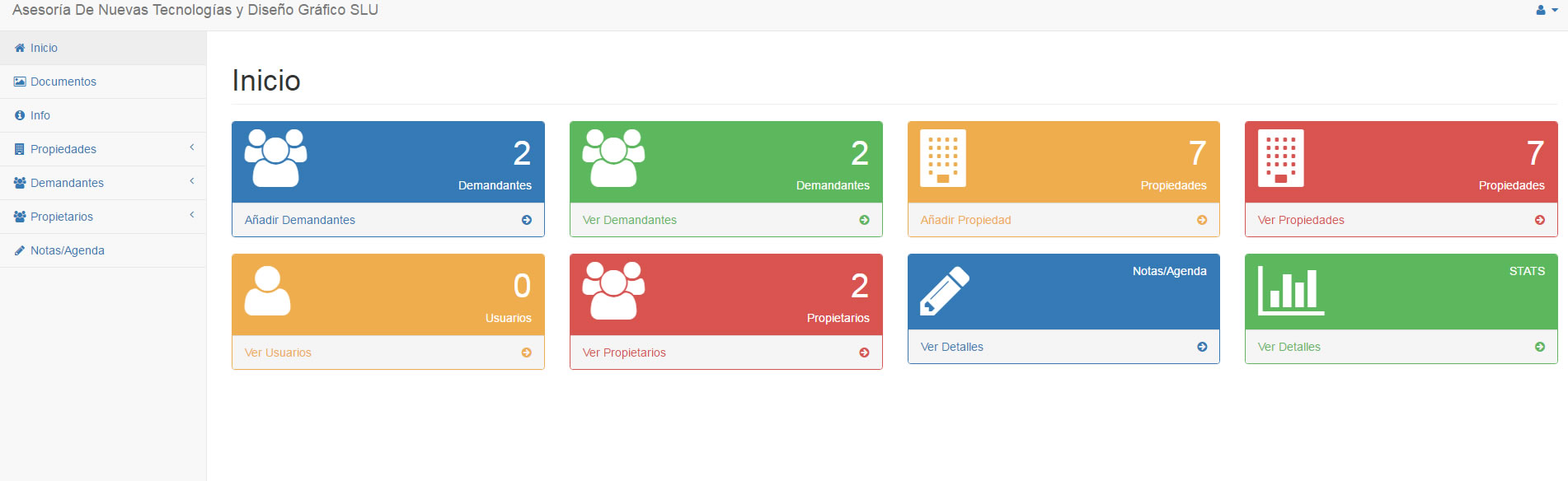The image size is (1568, 481).
Task: Open Notas/Agenda in the sidebar
Action: [67, 250]
